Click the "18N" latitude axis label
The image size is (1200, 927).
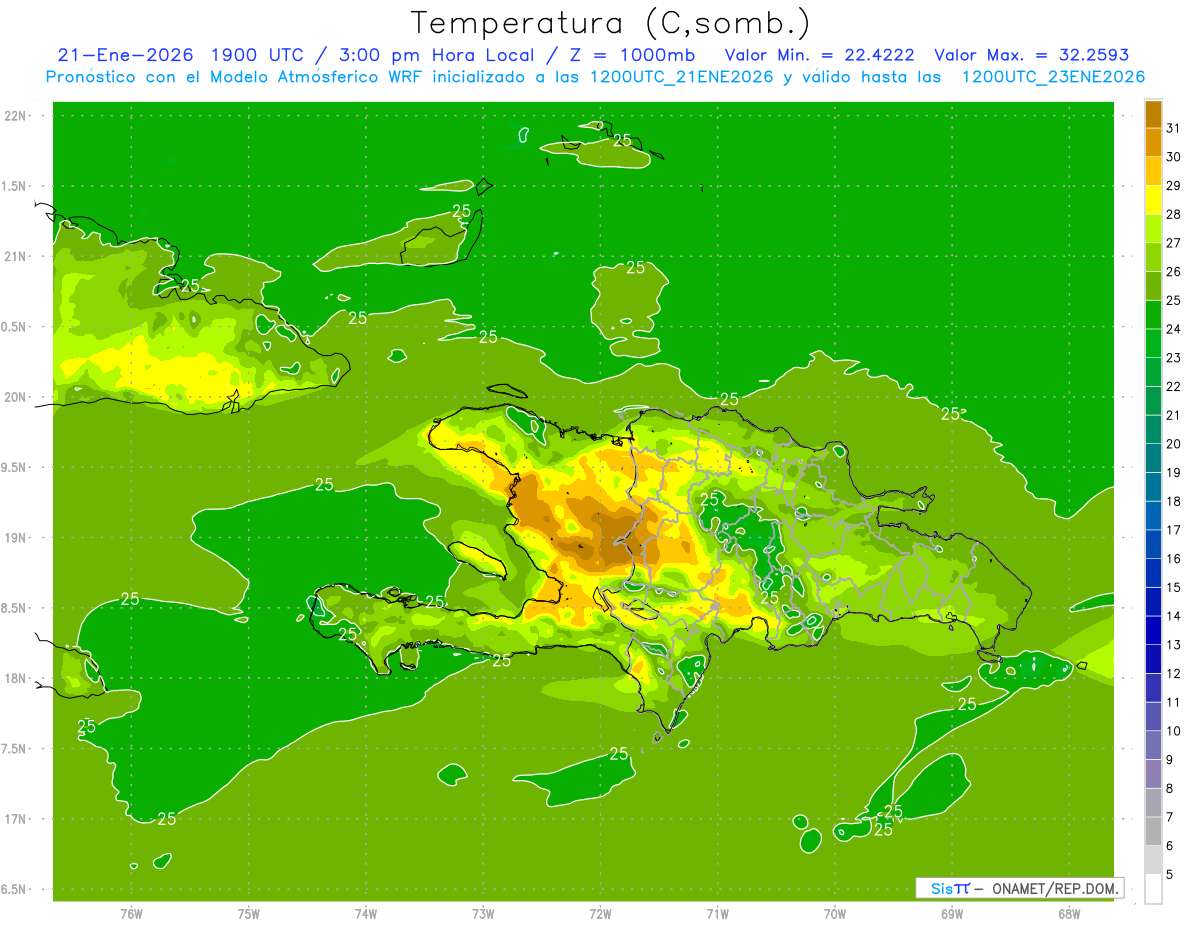click(x=14, y=678)
